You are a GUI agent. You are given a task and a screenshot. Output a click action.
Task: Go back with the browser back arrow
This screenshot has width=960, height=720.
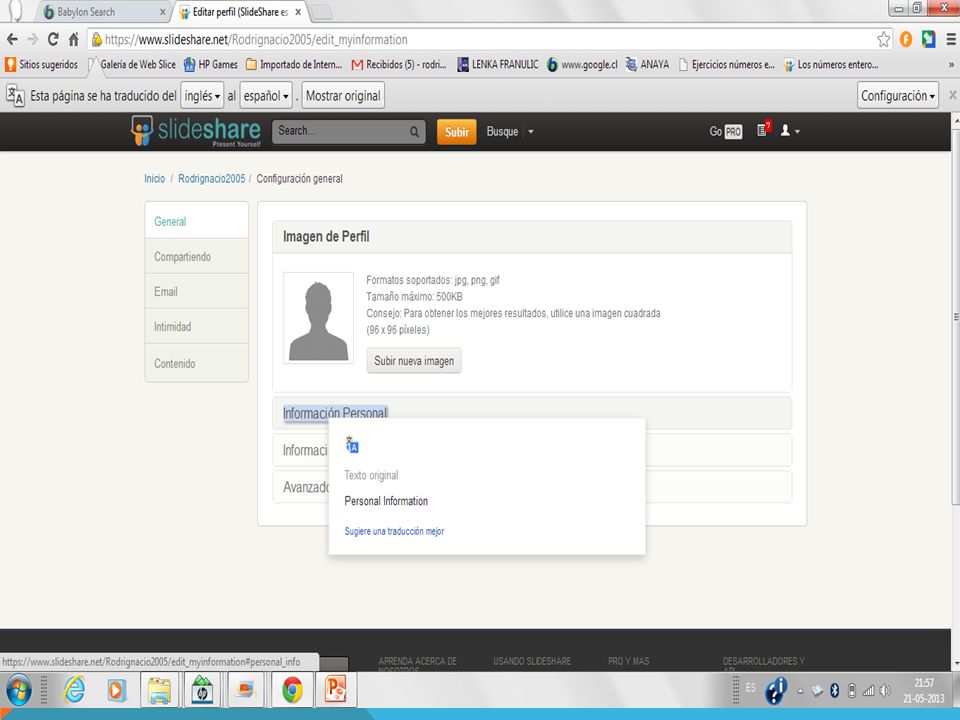12,40
